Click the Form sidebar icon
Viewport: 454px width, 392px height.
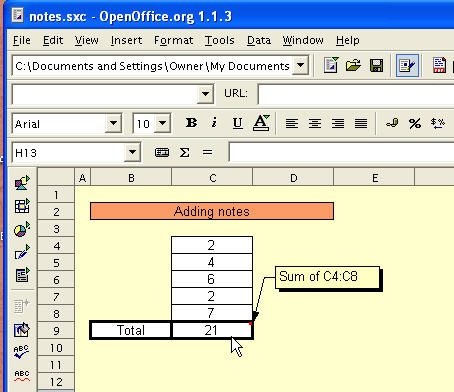22,275
